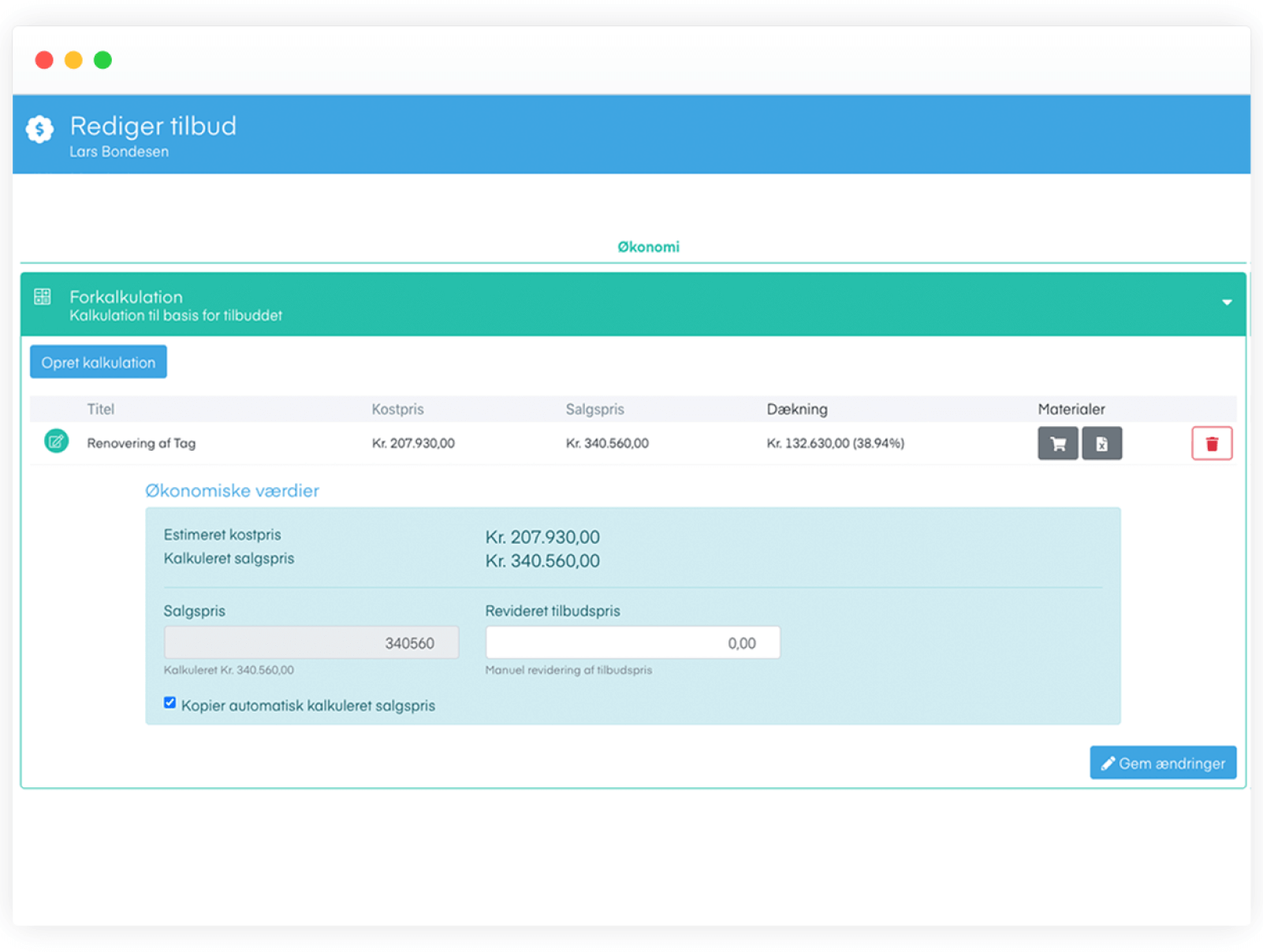1263x952 pixels.
Task: Click the dollar badge icon in header
Action: 39,128
